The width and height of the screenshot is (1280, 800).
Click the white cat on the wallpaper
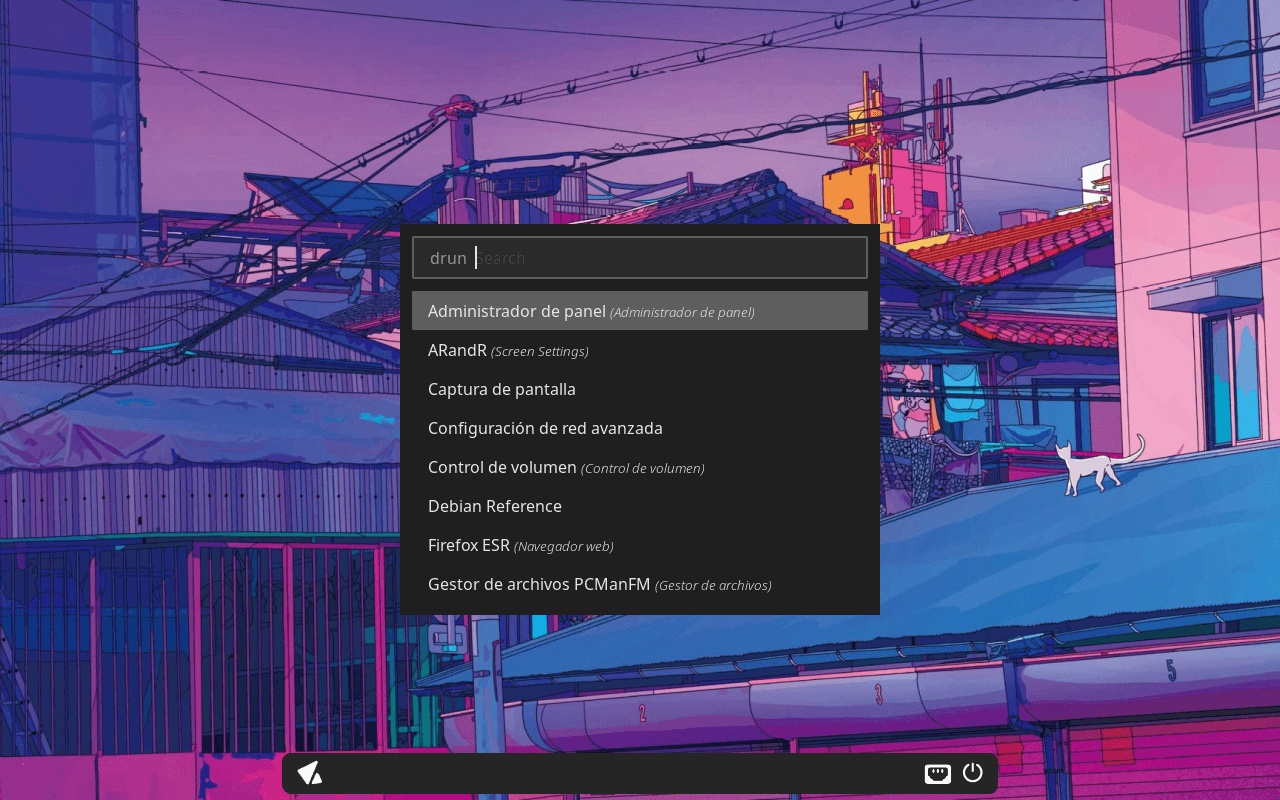pos(1095,467)
